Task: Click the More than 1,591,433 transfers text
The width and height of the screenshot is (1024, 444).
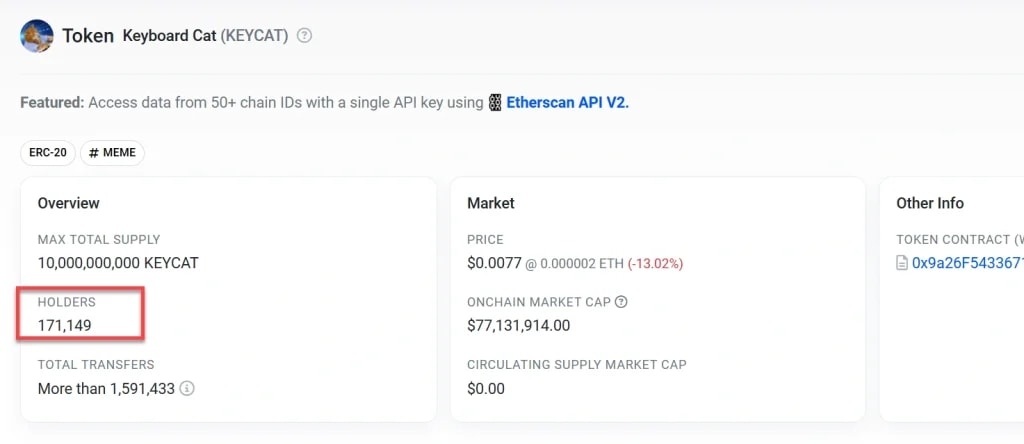Action: point(106,388)
